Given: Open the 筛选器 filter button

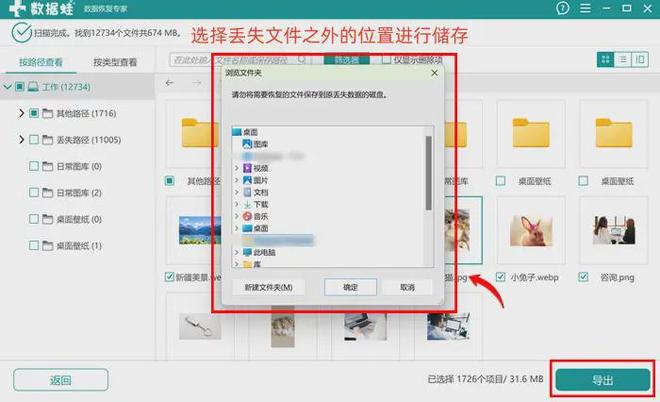Looking at the screenshot, I should 346,60.
